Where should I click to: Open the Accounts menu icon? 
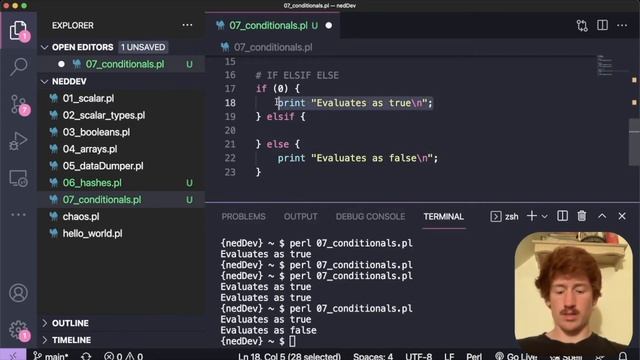coord(18,293)
